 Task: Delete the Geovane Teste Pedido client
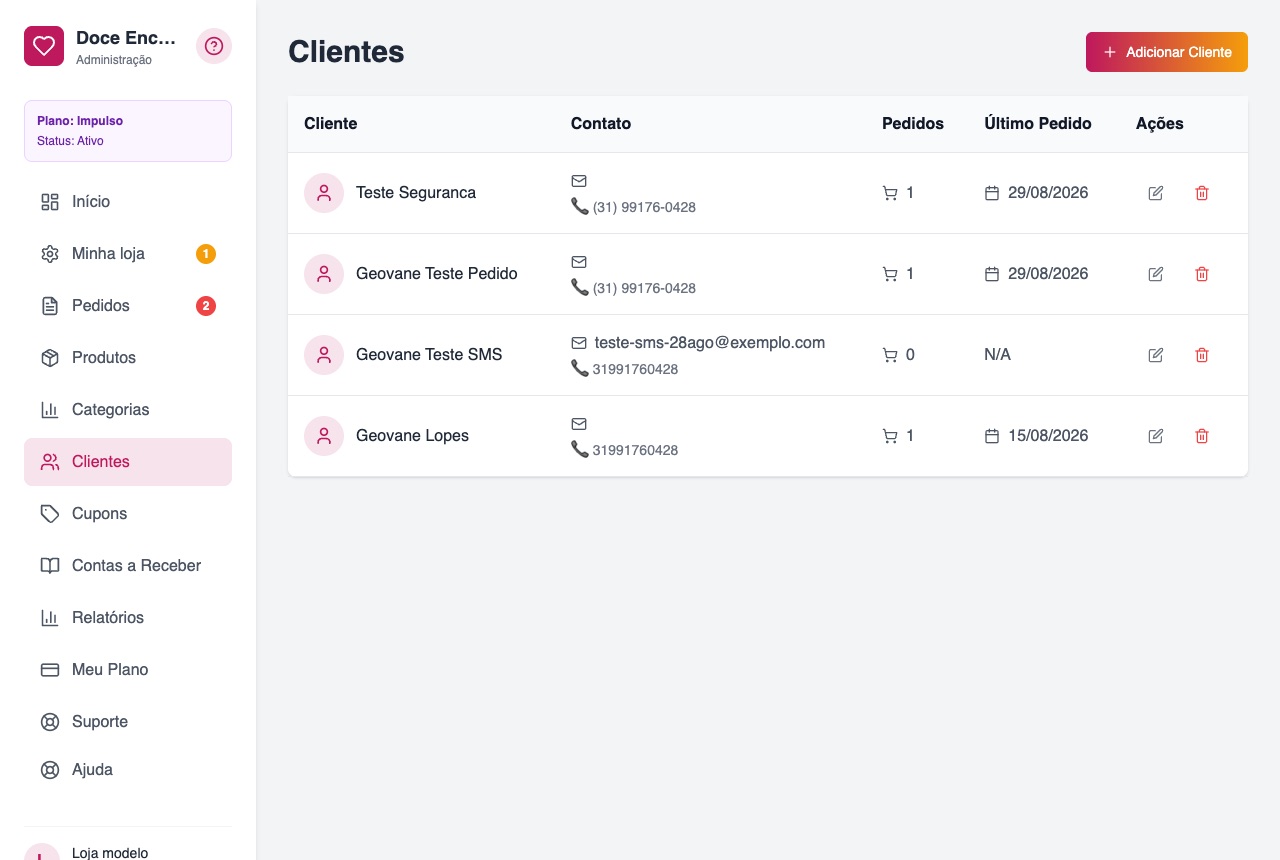tap(1202, 274)
